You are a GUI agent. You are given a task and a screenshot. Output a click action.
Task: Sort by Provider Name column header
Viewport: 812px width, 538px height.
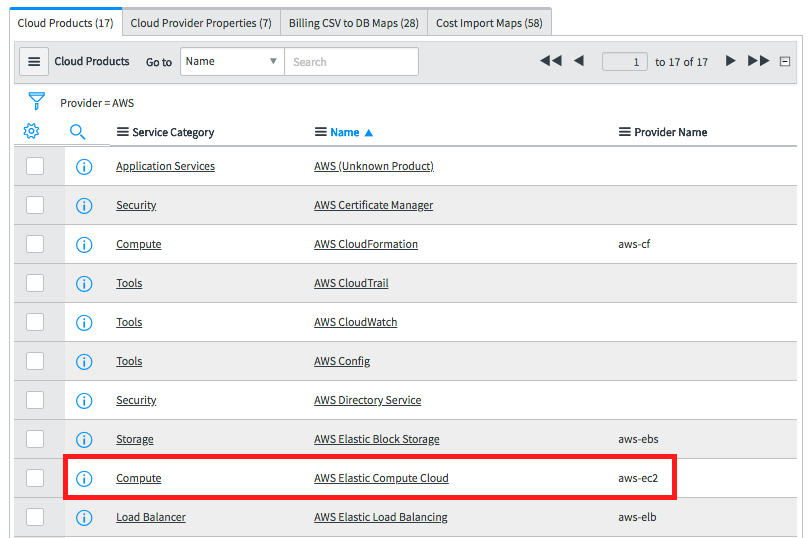(671, 133)
